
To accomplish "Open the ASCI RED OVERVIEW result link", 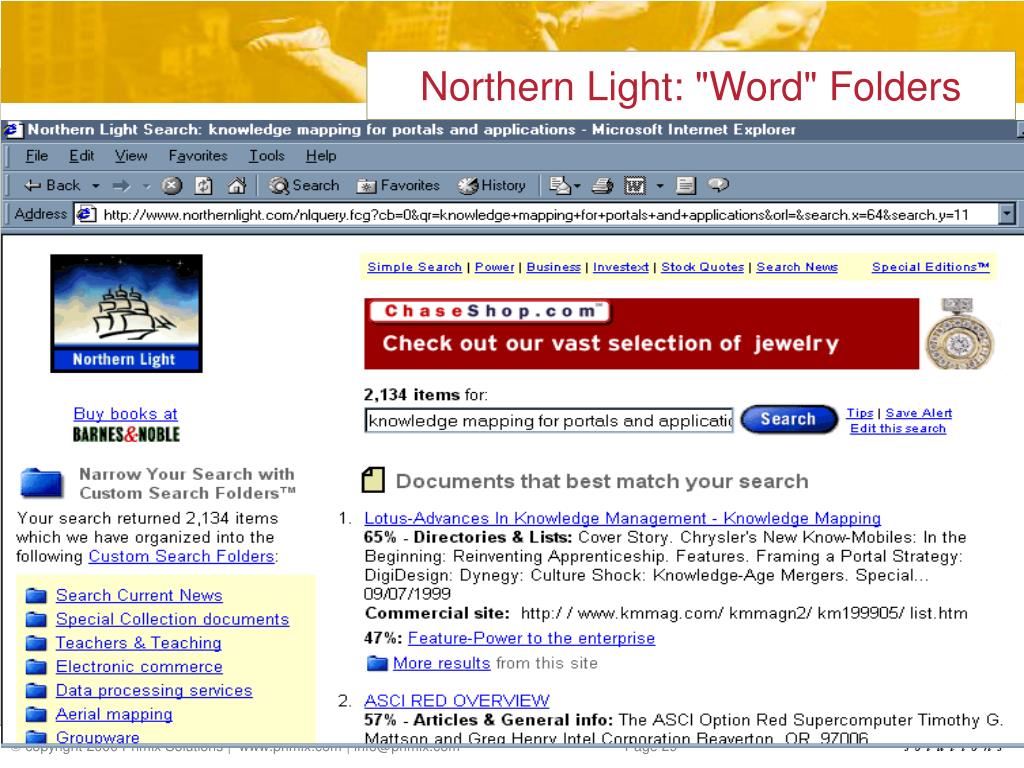I will pyautogui.click(x=456, y=701).
